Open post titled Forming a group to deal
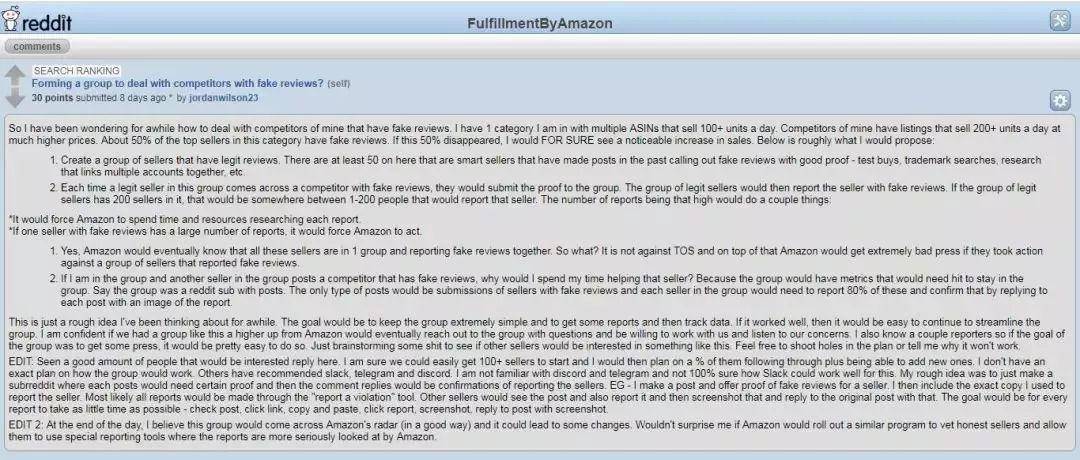 click(177, 83)
